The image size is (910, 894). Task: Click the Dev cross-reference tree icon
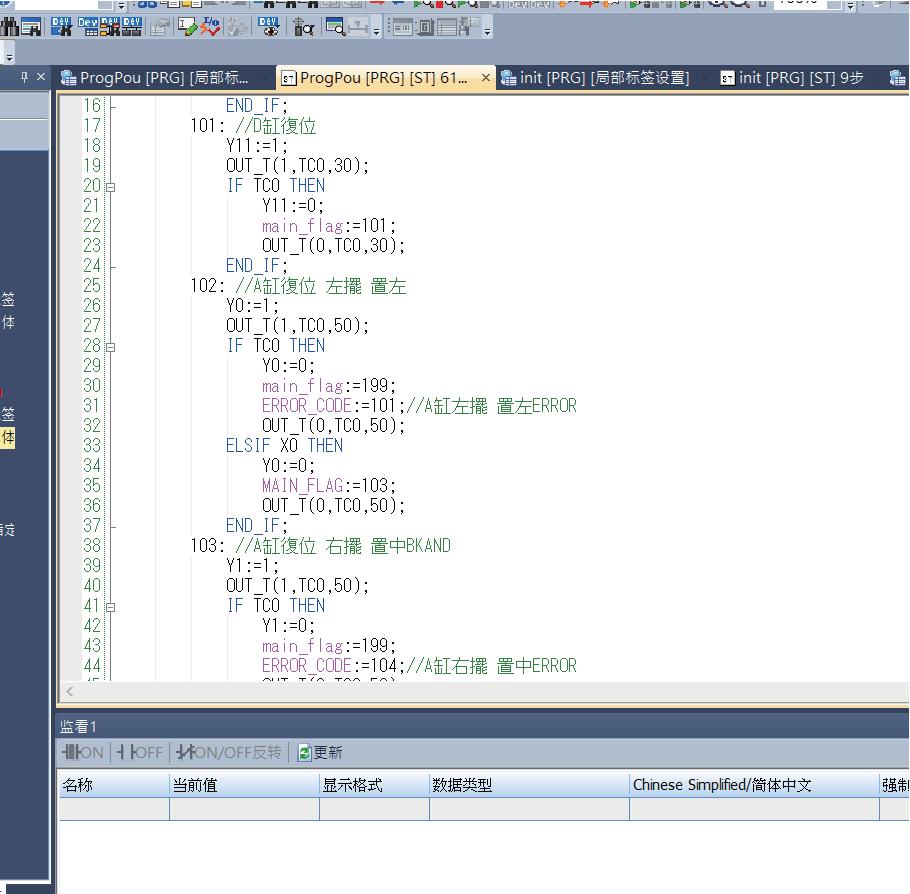[110, 27]
